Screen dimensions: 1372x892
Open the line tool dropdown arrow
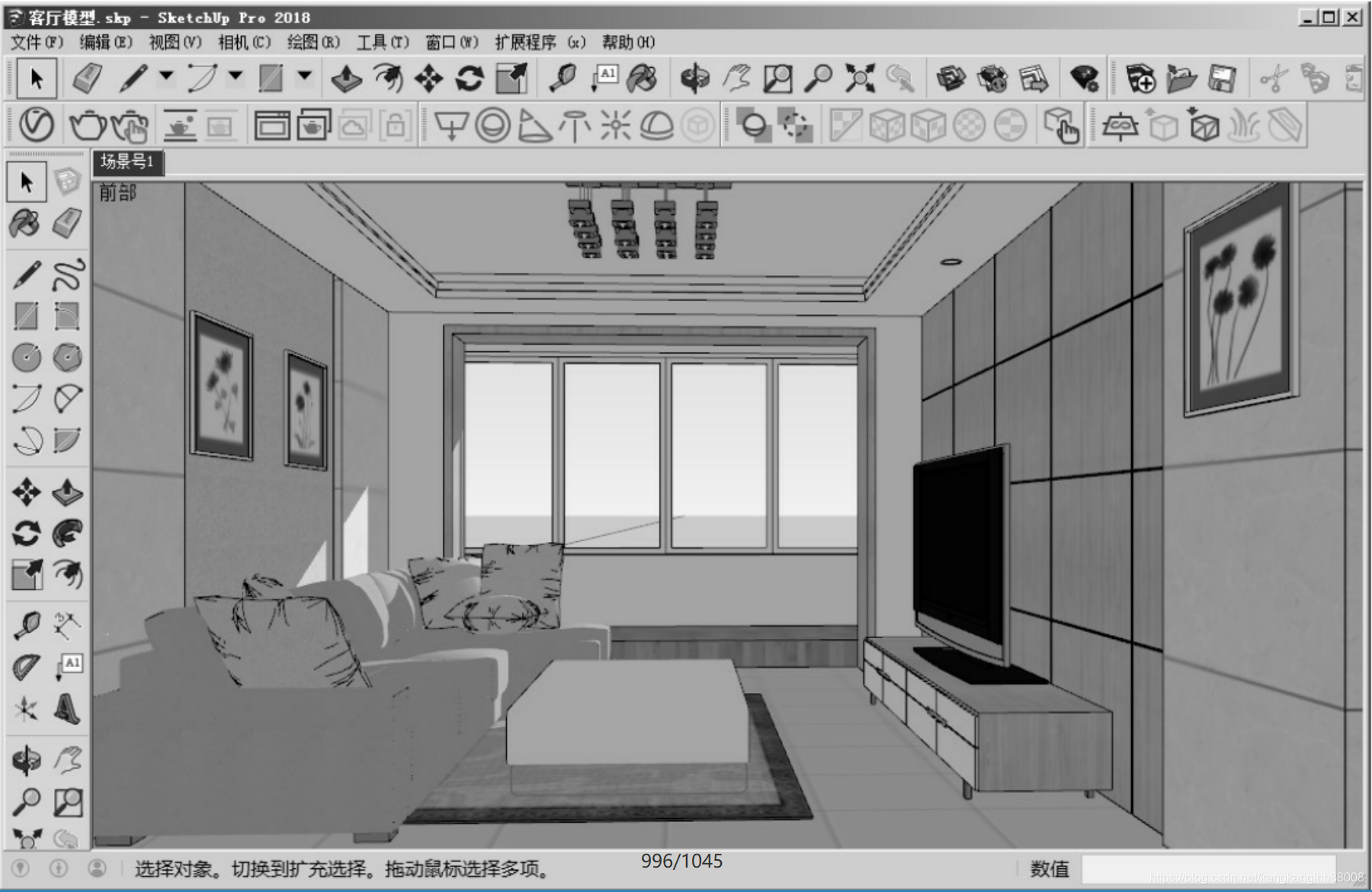(166, 76)
